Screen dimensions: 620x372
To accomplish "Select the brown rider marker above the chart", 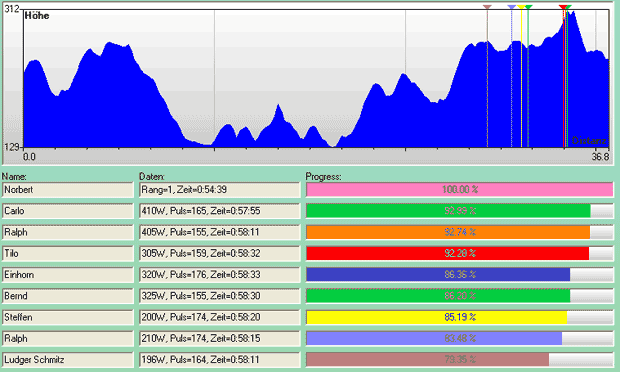I will [x=487, y=7].
